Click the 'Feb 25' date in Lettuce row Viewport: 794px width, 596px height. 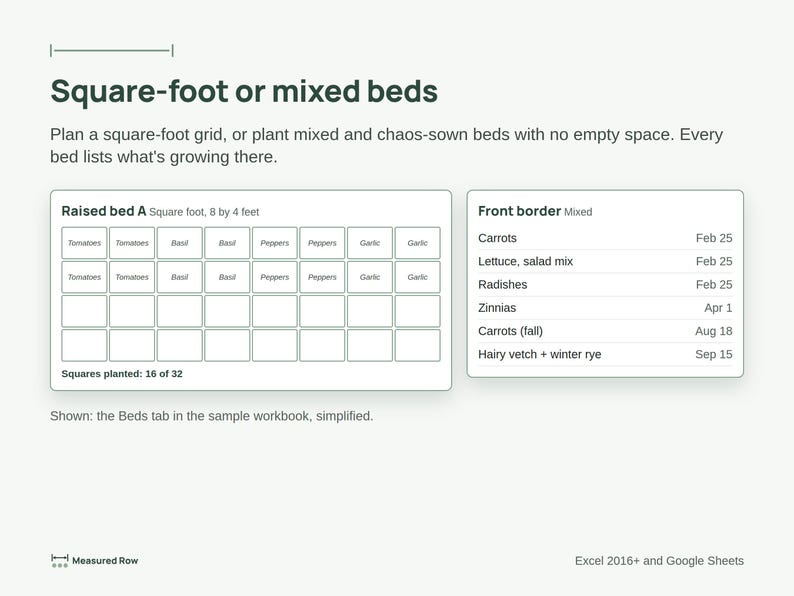tap(714, 261)
